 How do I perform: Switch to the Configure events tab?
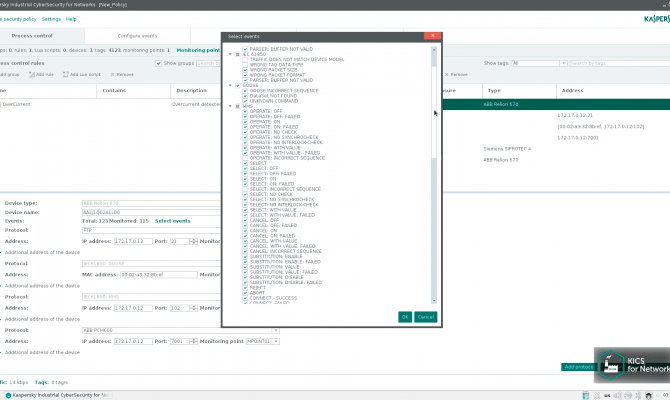(x=137, y=36)
